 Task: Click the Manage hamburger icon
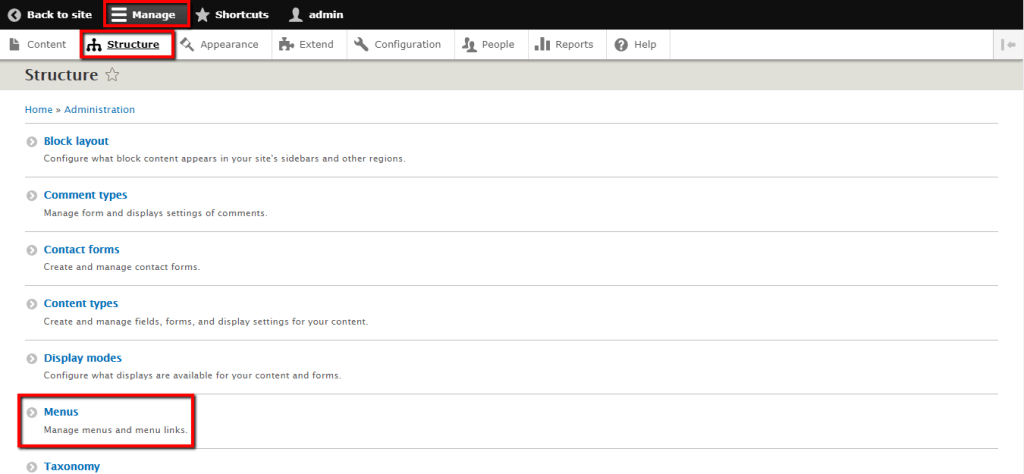(119, 14)
